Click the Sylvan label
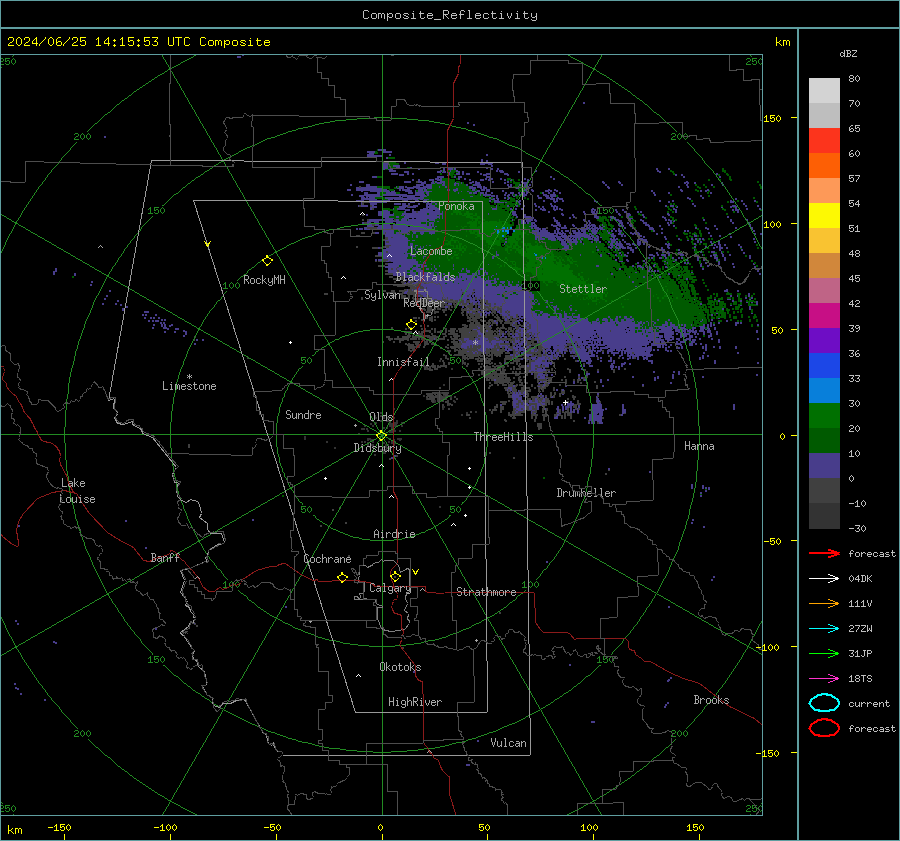Screen dimensions: 900x841 tap(382, 294)
